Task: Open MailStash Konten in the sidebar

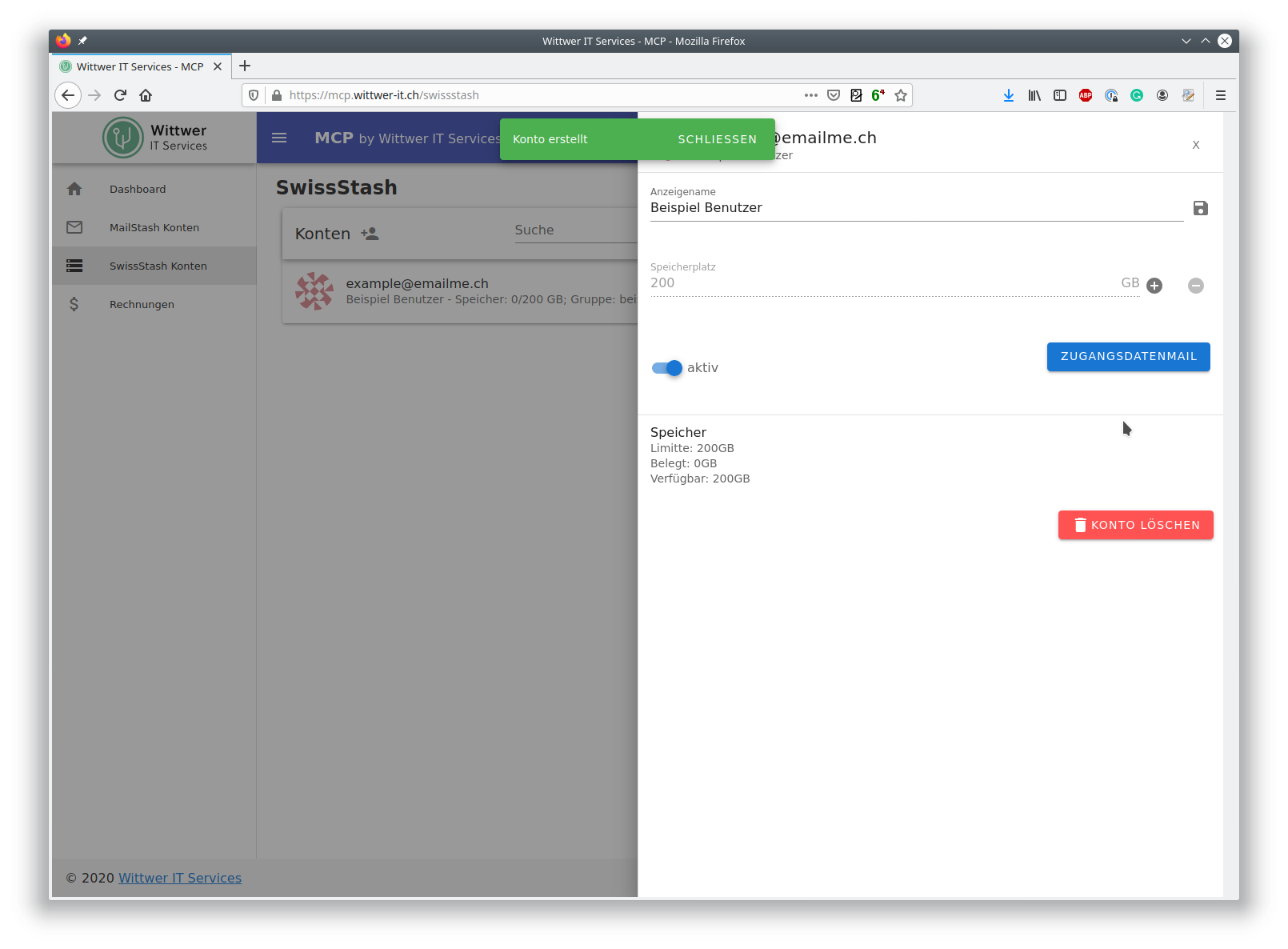Action: (x=154, y=227)
